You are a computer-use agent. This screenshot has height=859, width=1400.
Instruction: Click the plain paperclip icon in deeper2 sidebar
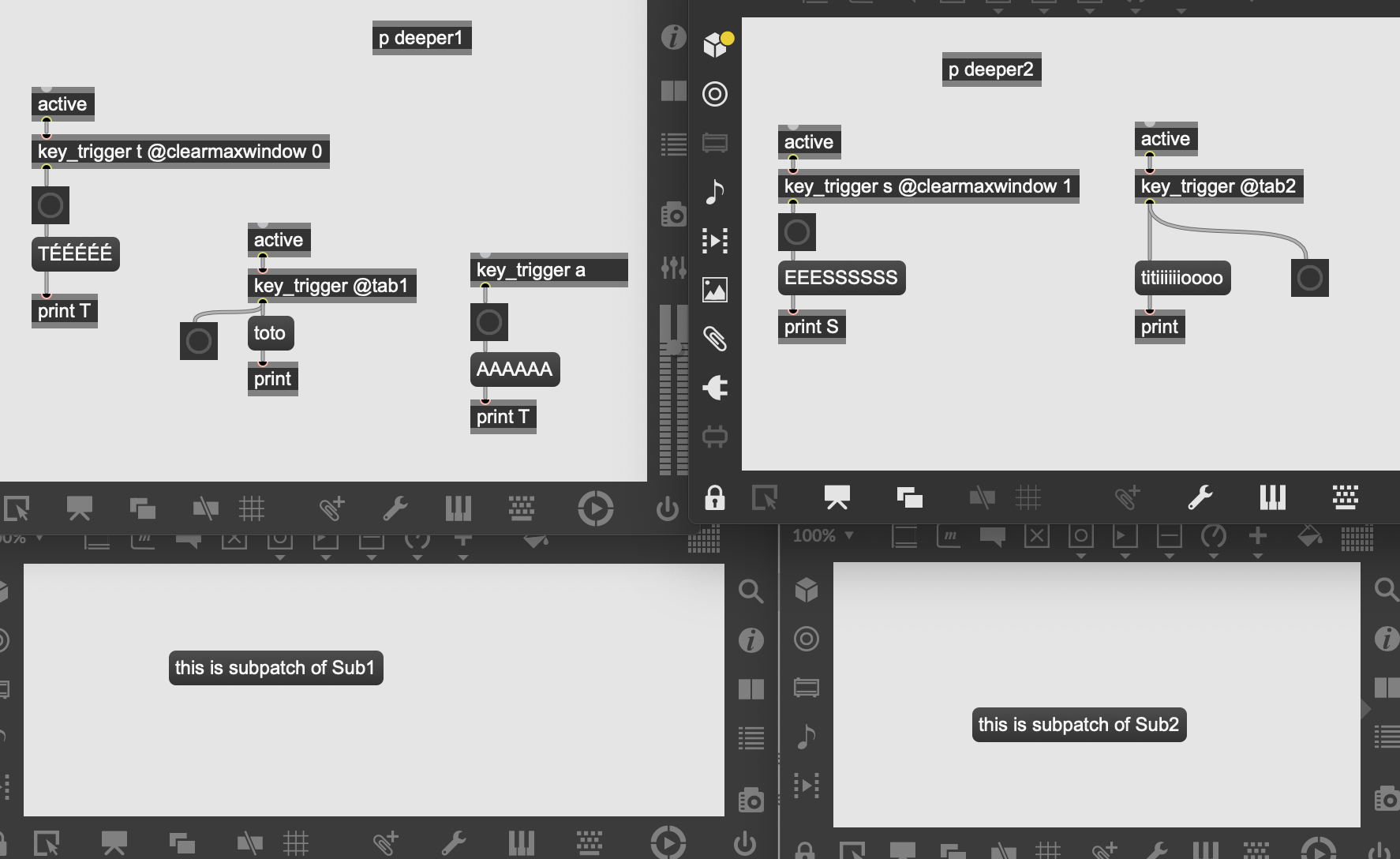pos(715,339)
